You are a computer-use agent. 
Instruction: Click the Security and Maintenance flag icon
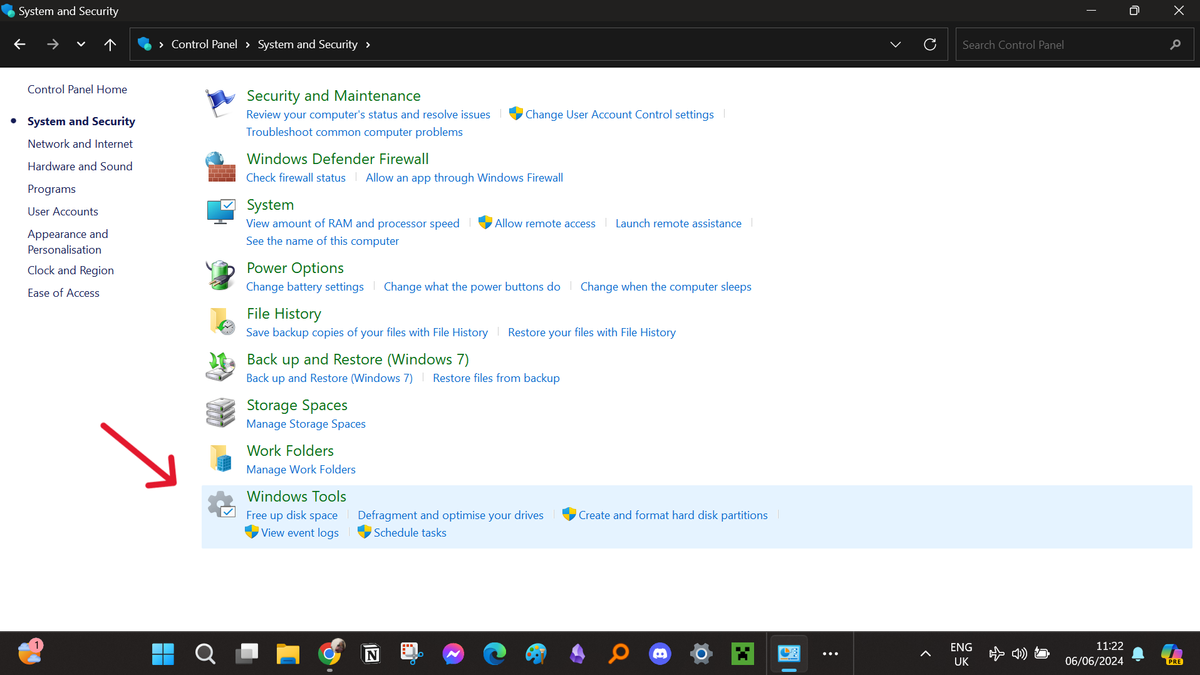click(220, 103)
